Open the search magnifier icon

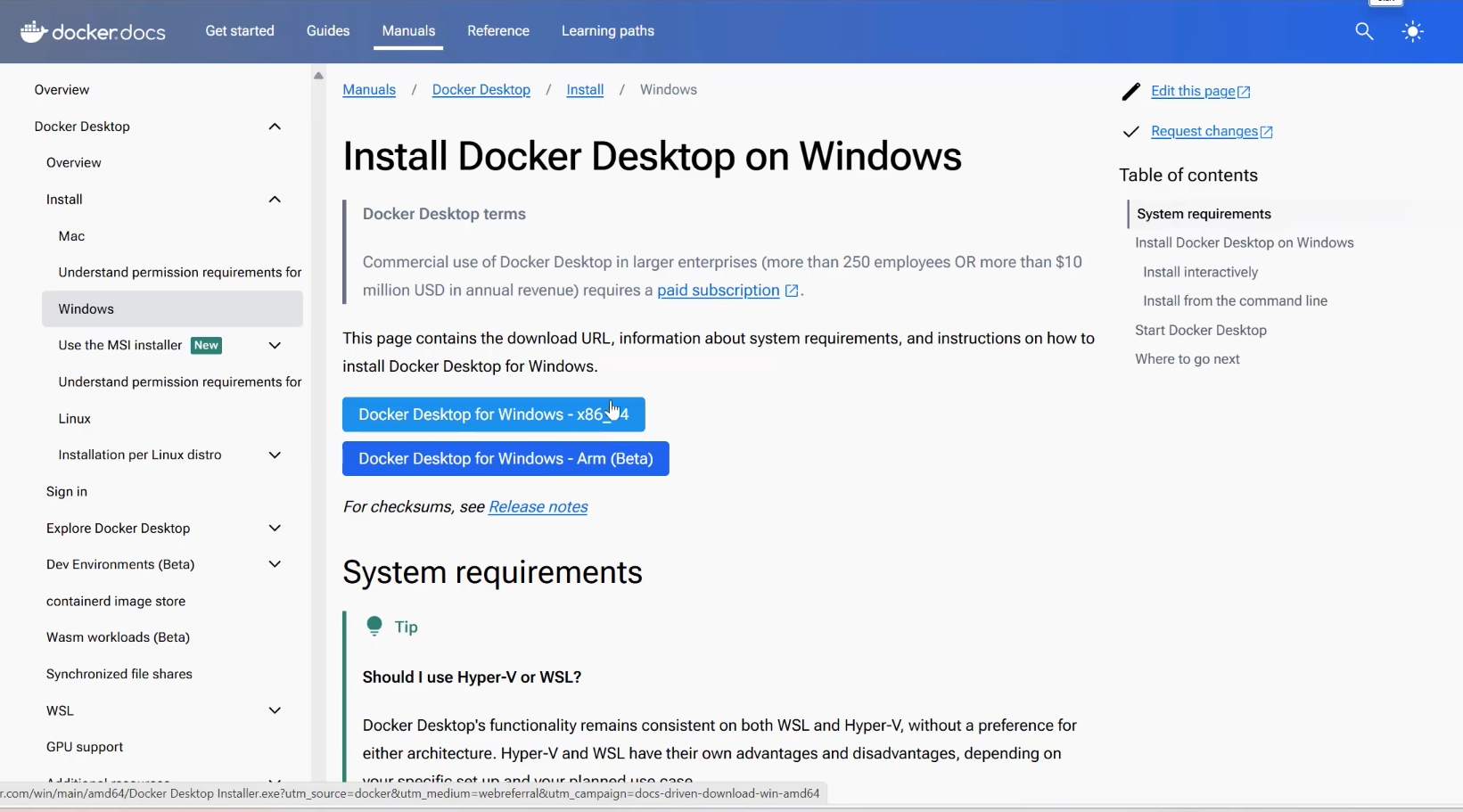click(x=1364, y=31)
